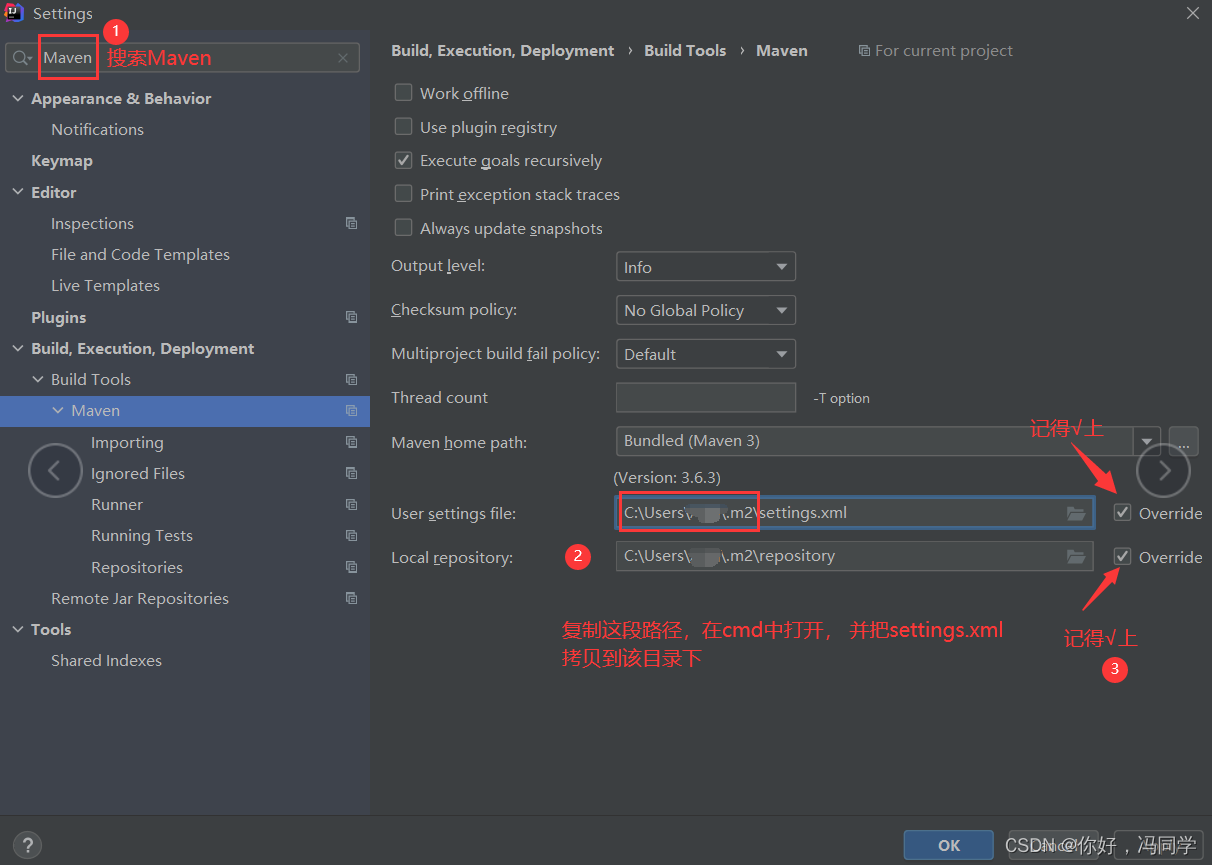Click the project-level icon beside Repositories
This screenshot has width=1212, height=865.
point(351,567)
